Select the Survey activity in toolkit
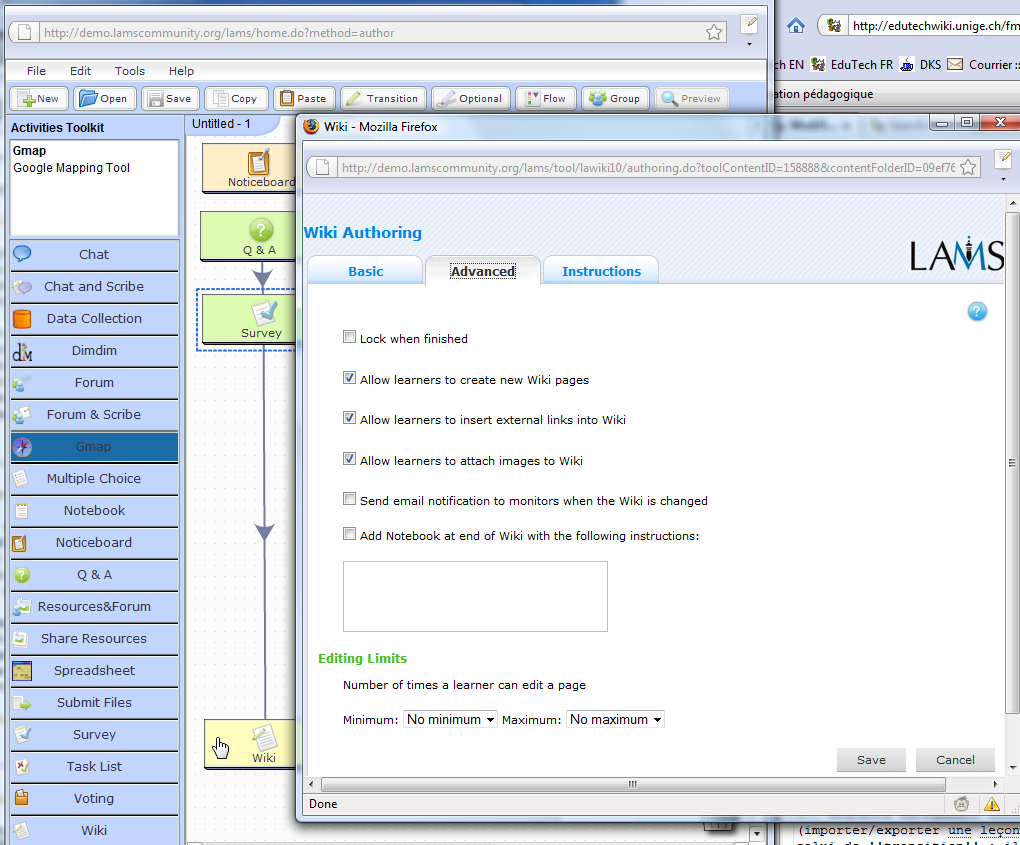Image resolution: width=1020 pixels, height=845 pixels. coord(94,734)
